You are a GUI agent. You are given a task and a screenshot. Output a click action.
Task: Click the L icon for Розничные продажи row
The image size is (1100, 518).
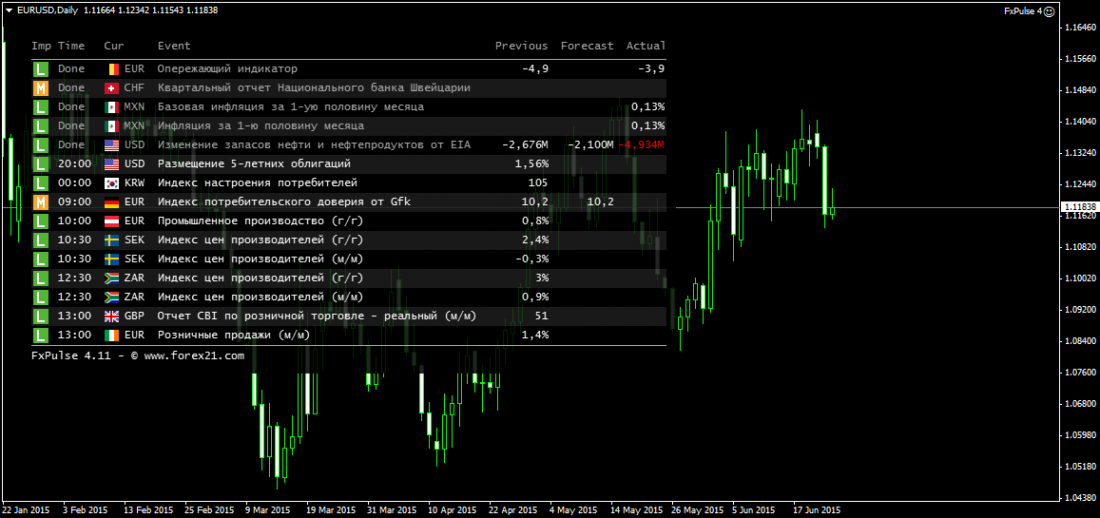coord(41,335)
